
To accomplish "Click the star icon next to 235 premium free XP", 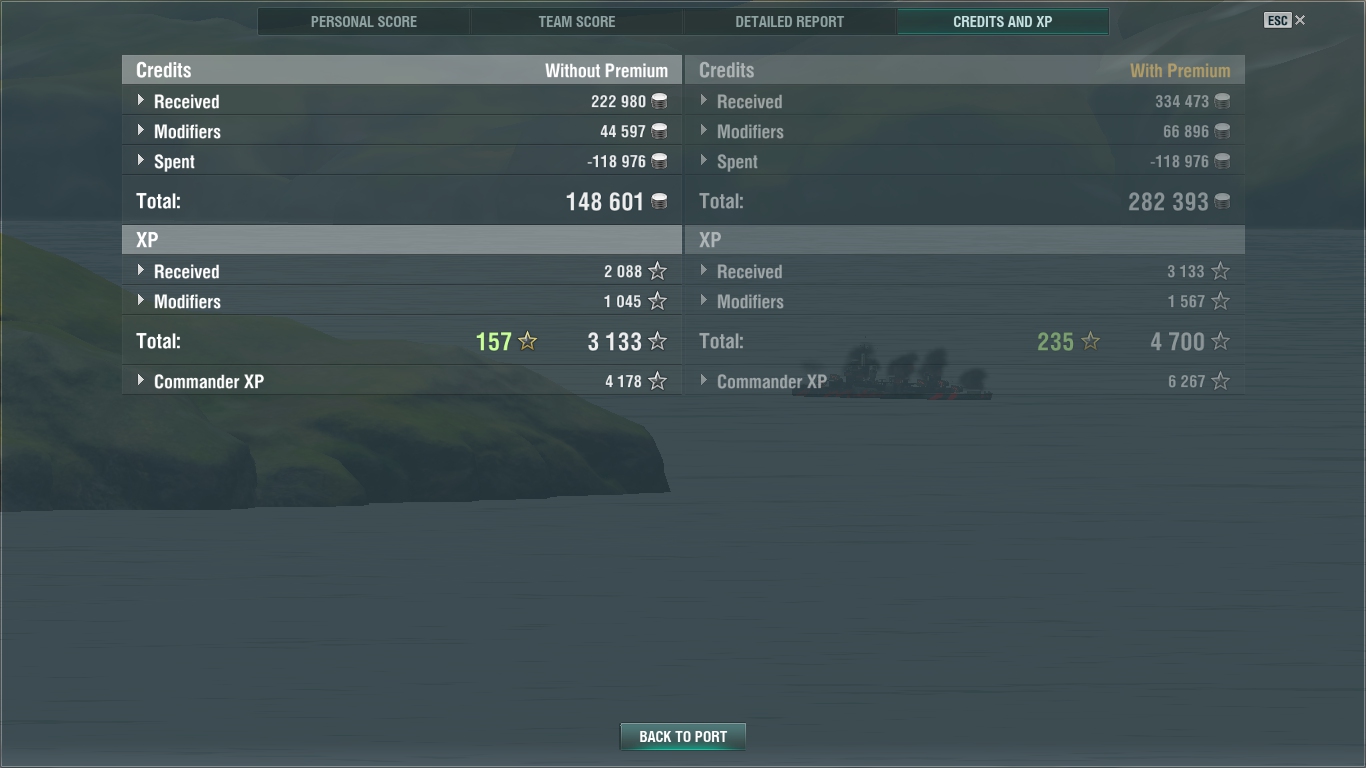I will [1091, 342].
